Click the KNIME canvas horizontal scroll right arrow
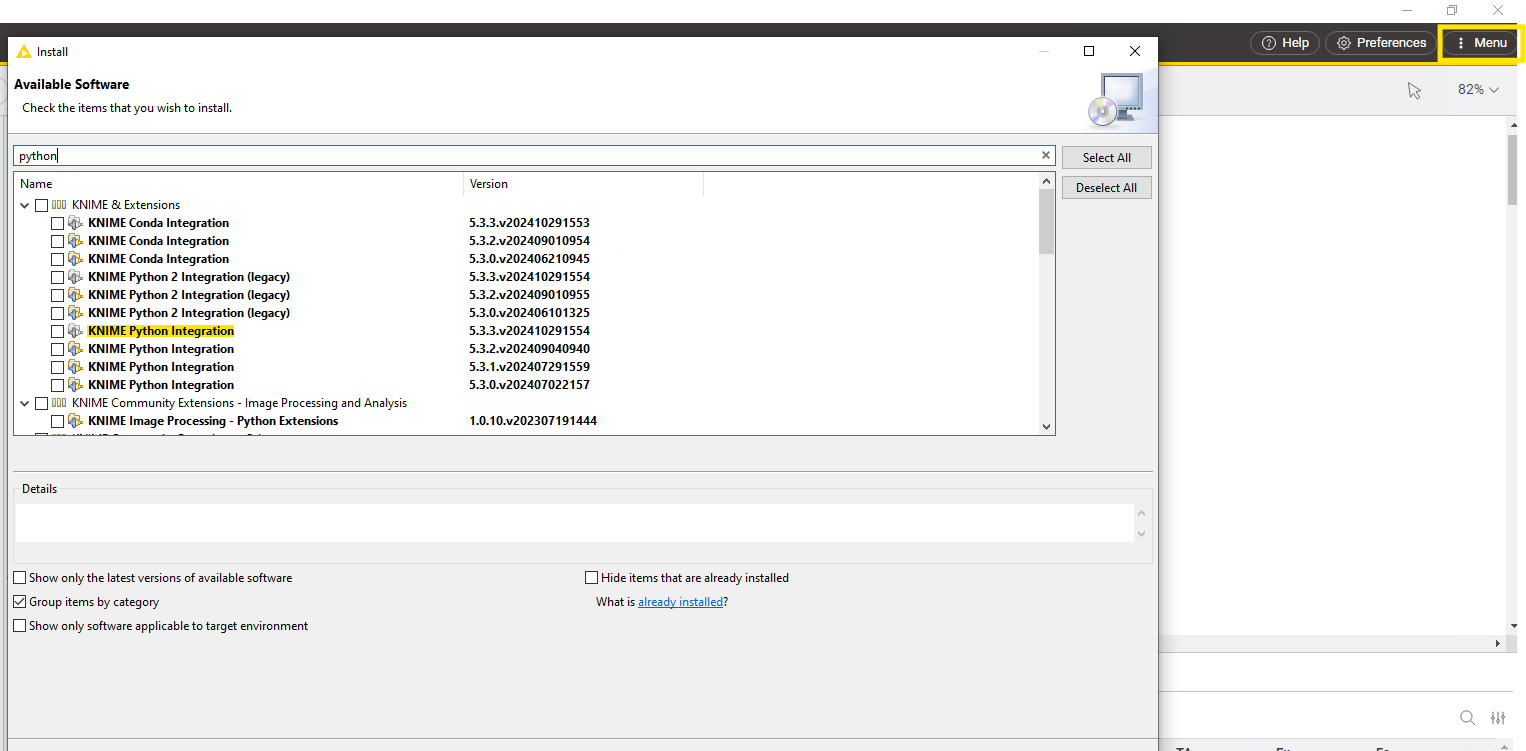This screenshot has height=751, width=1526. click(1498, 643)
